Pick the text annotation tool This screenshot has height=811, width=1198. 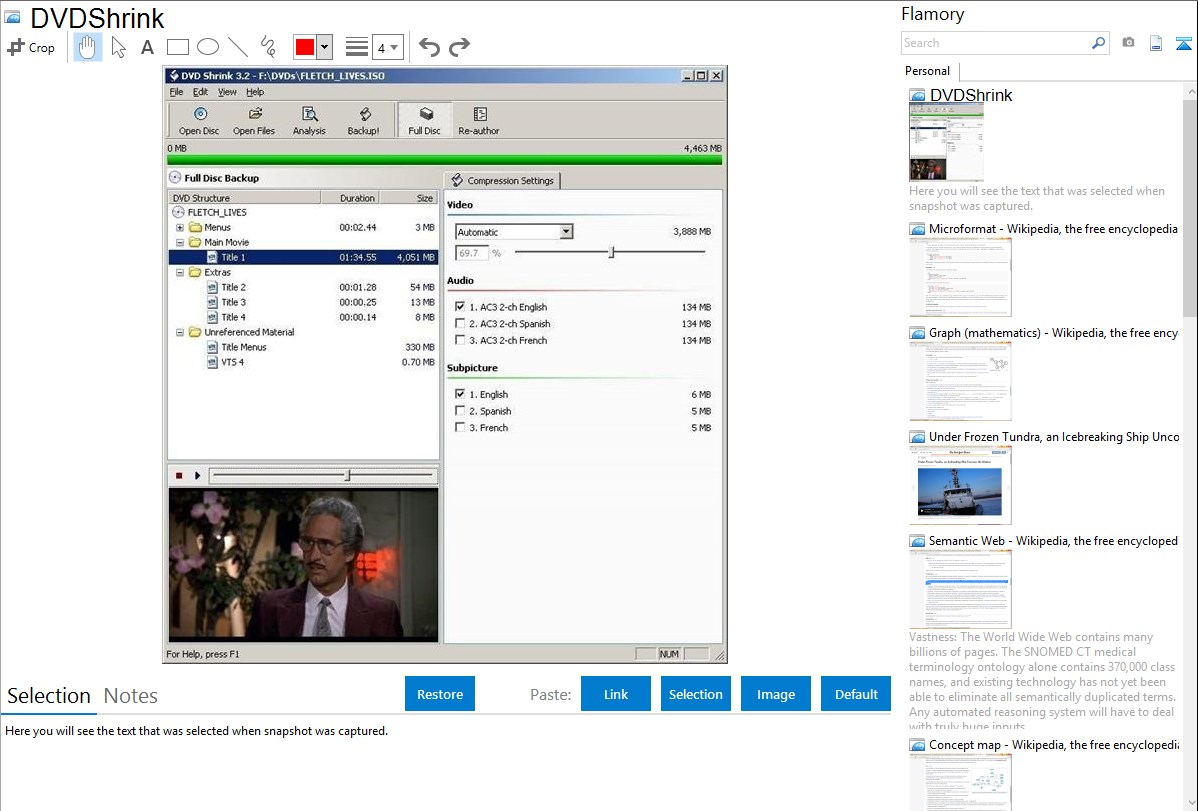point(147,47)
